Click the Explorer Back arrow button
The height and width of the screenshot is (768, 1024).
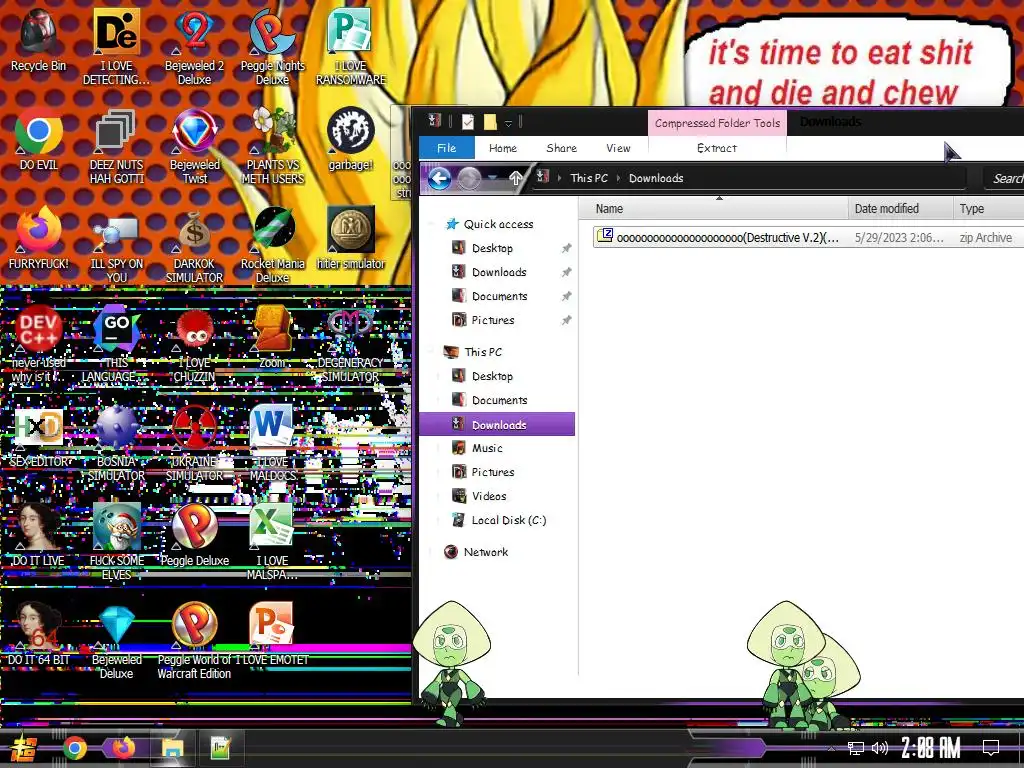pos(439,178)
